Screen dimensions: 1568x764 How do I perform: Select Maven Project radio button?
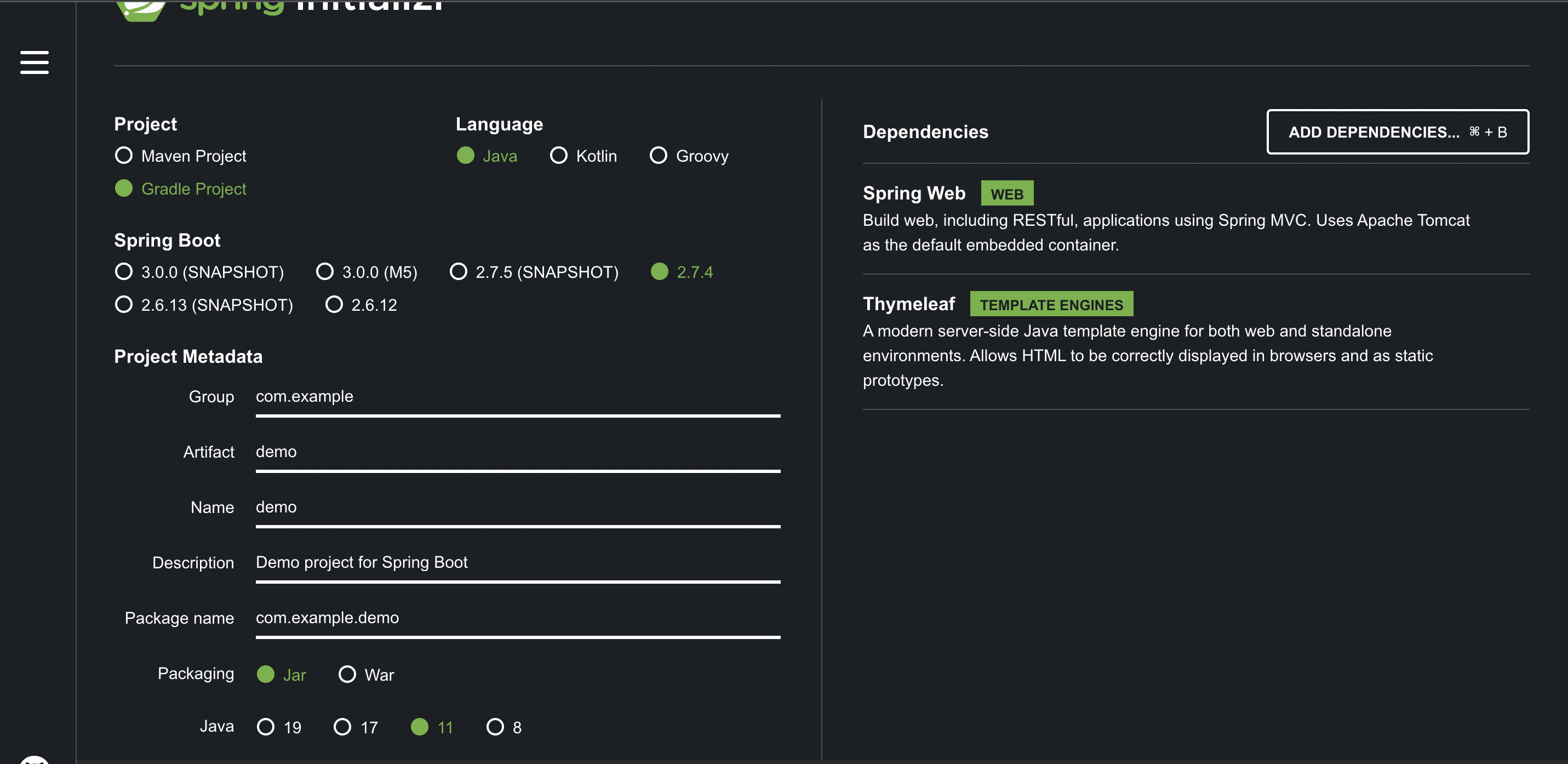pyautogui.click(x=180, y=156)
